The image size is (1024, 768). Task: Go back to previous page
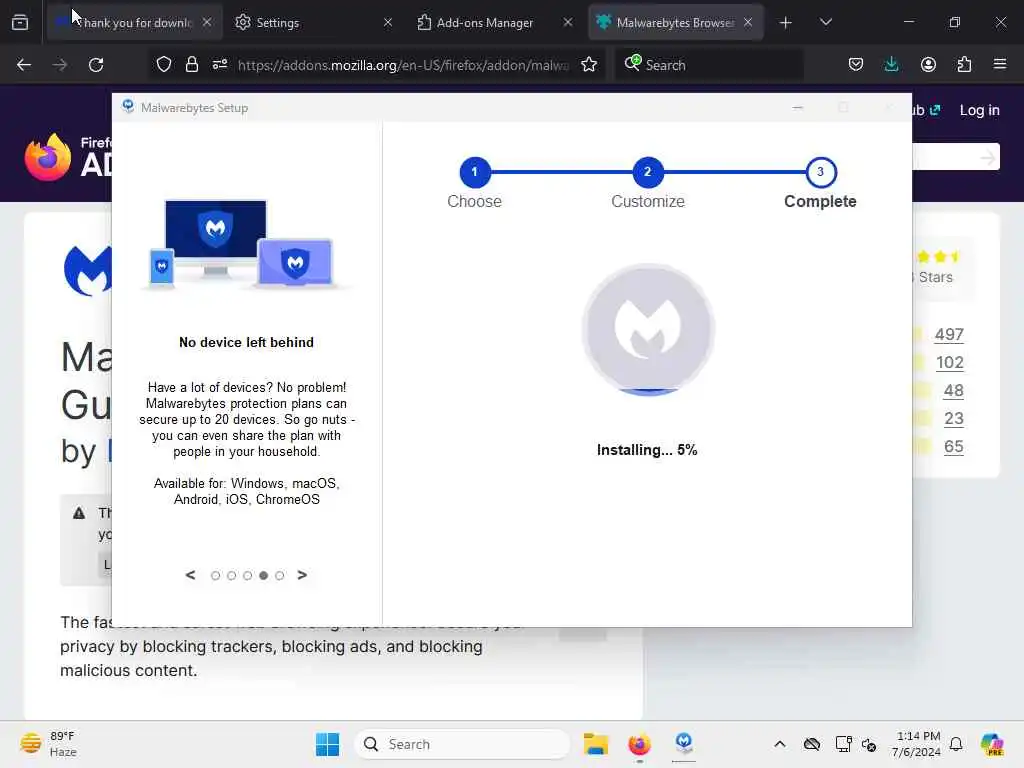click(x=24, y=65)
